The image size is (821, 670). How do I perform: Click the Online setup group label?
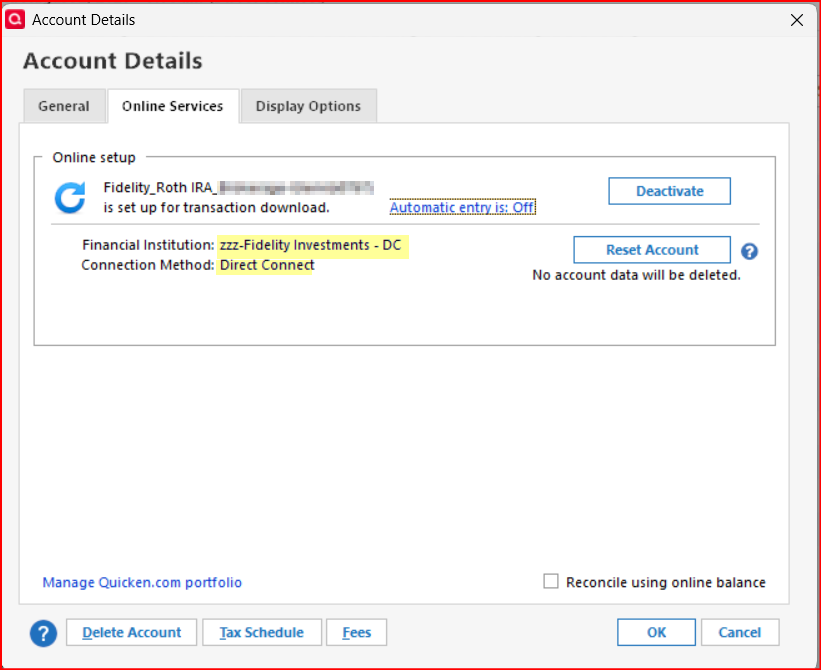point(94,157)
